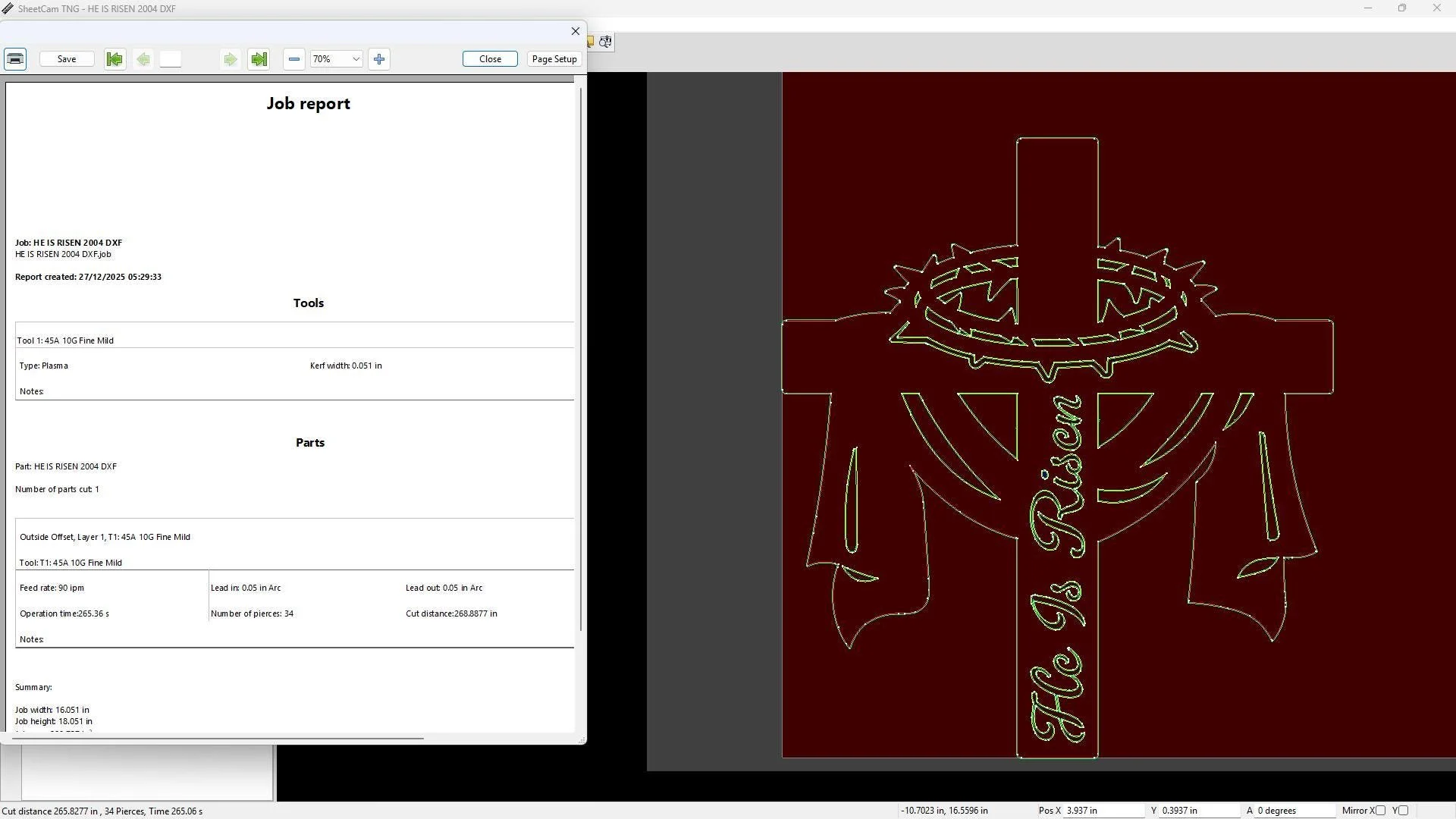
Task: Jump to last report page
Action: (259, 59)
